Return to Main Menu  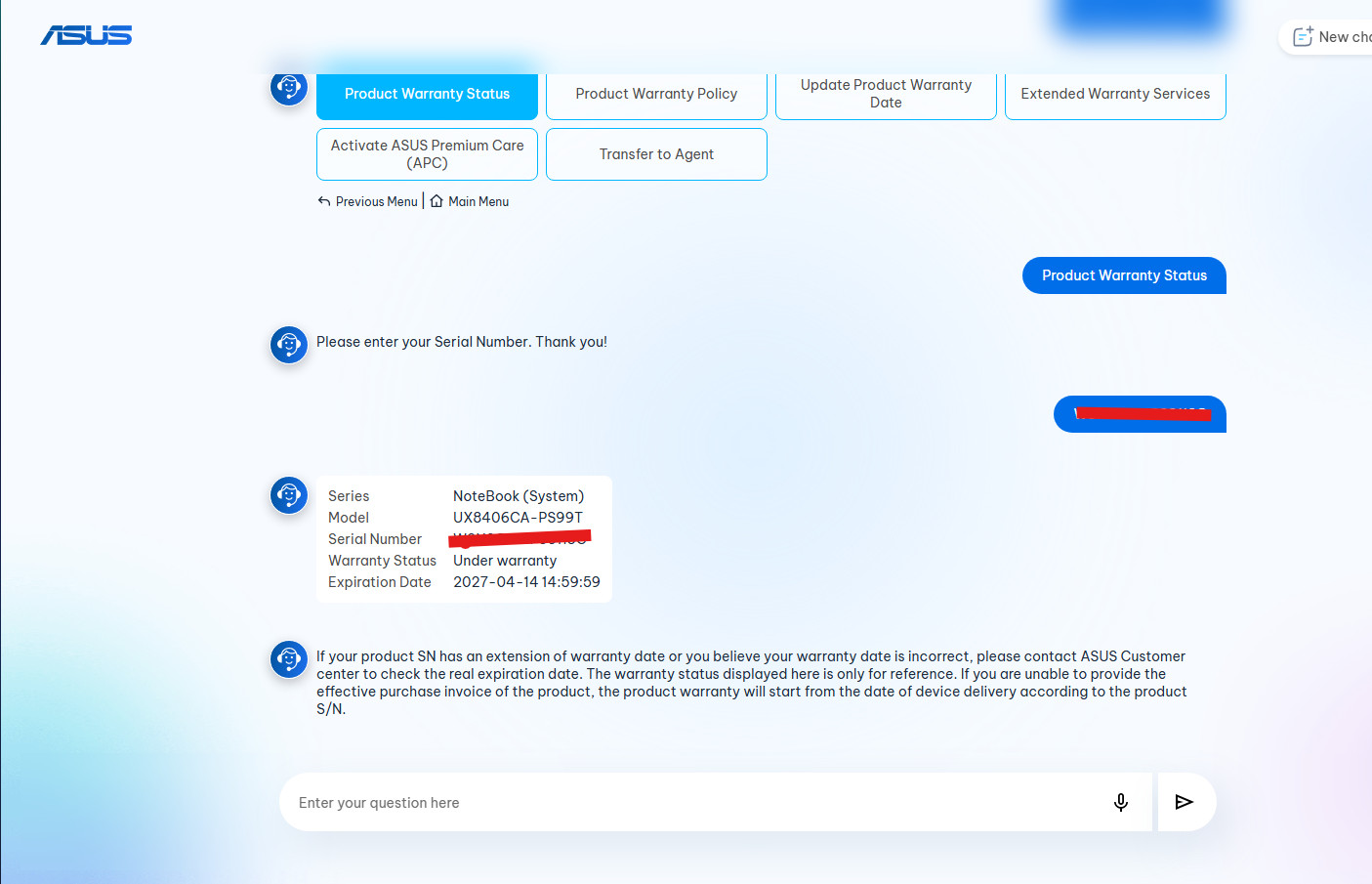coord(470,201)
